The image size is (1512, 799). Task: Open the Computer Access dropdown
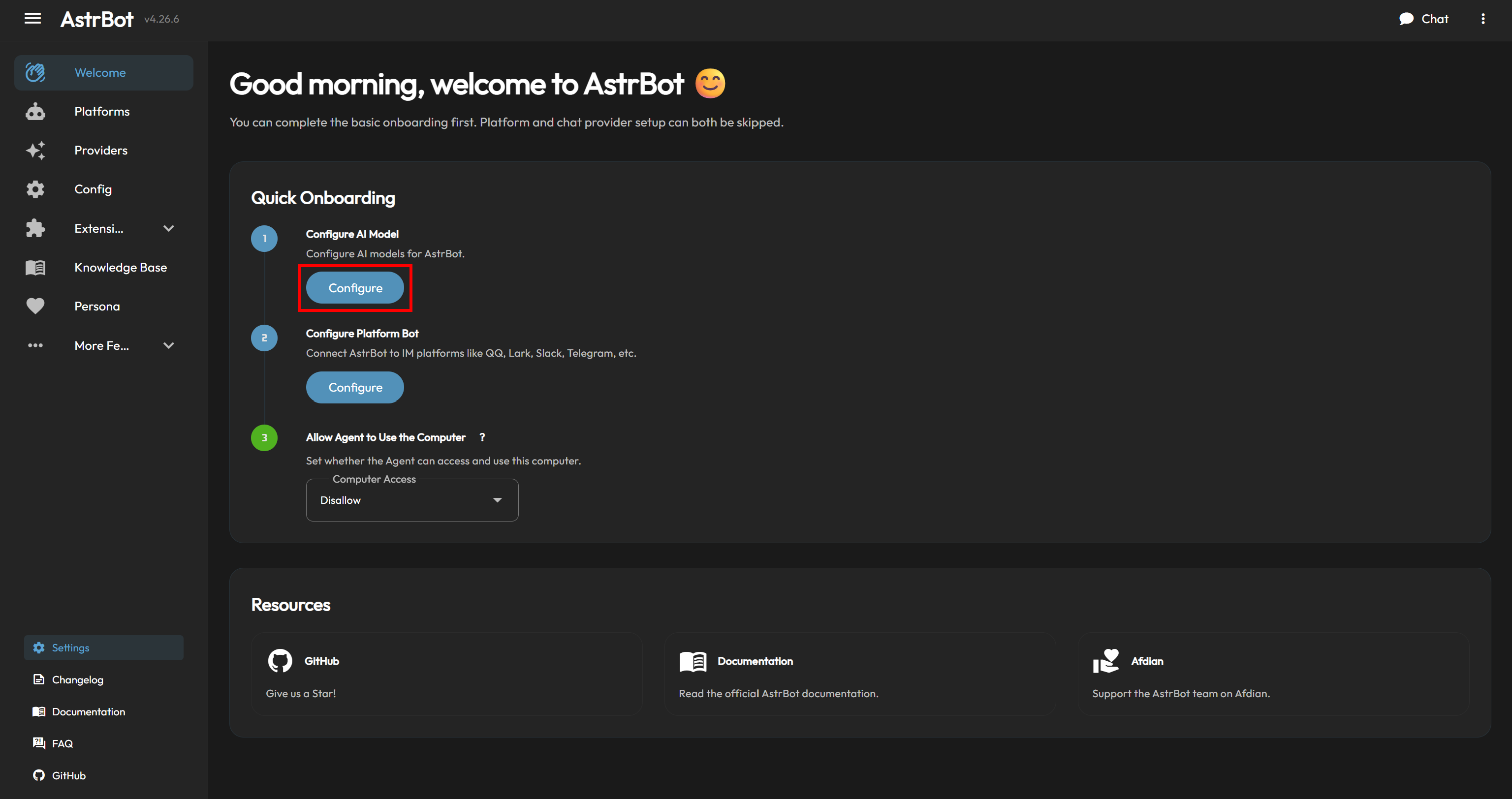point(412,500)
